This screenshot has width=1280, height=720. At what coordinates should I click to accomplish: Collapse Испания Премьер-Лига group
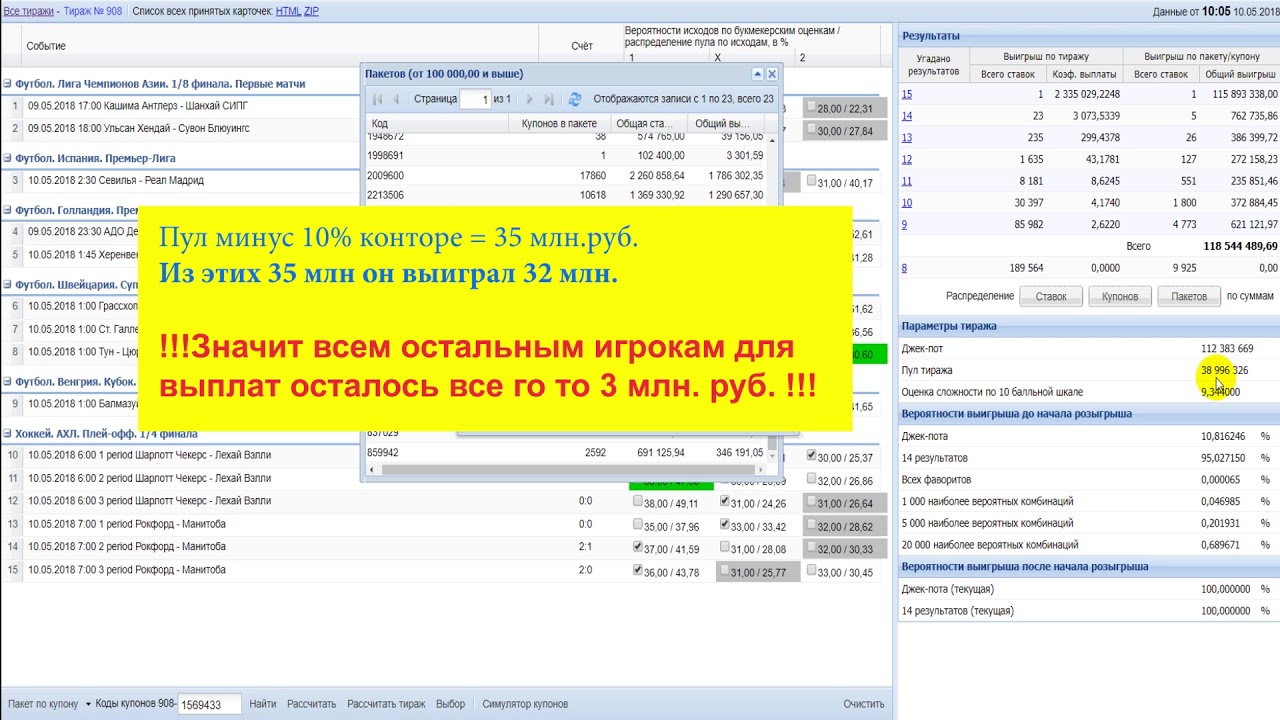7,158
